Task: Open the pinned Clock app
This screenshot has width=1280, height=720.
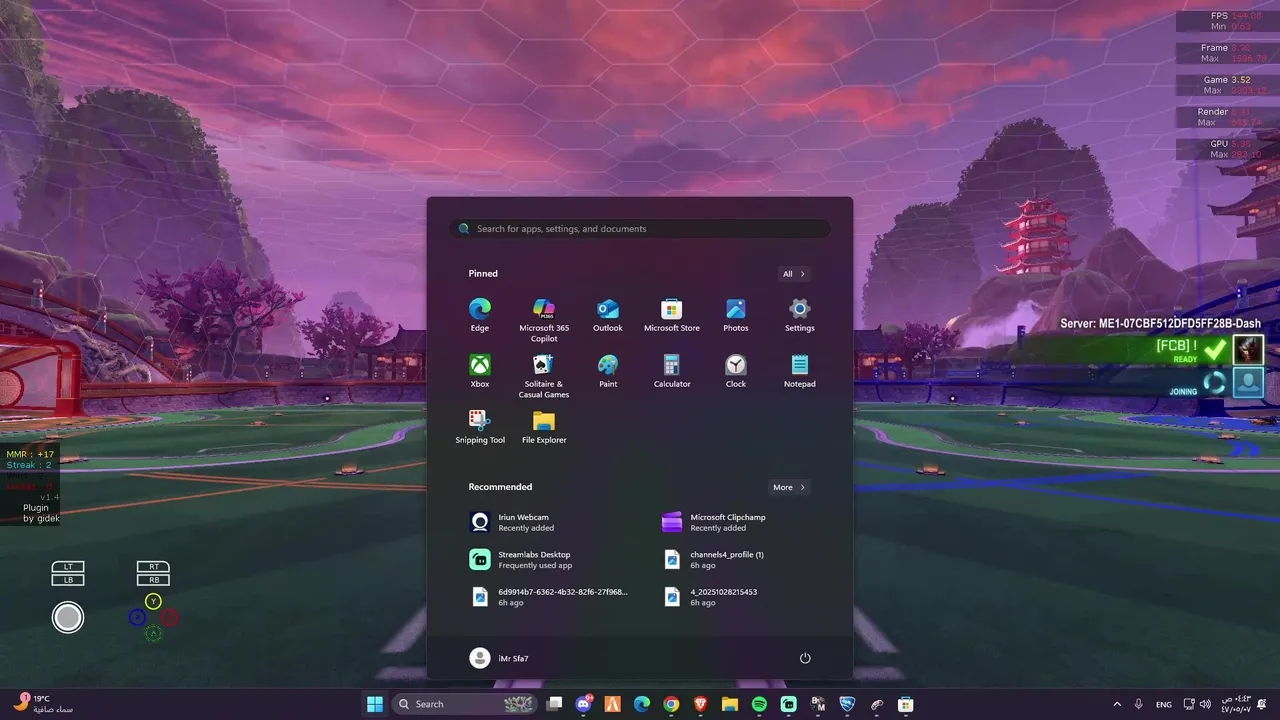Action: point(736,371)
